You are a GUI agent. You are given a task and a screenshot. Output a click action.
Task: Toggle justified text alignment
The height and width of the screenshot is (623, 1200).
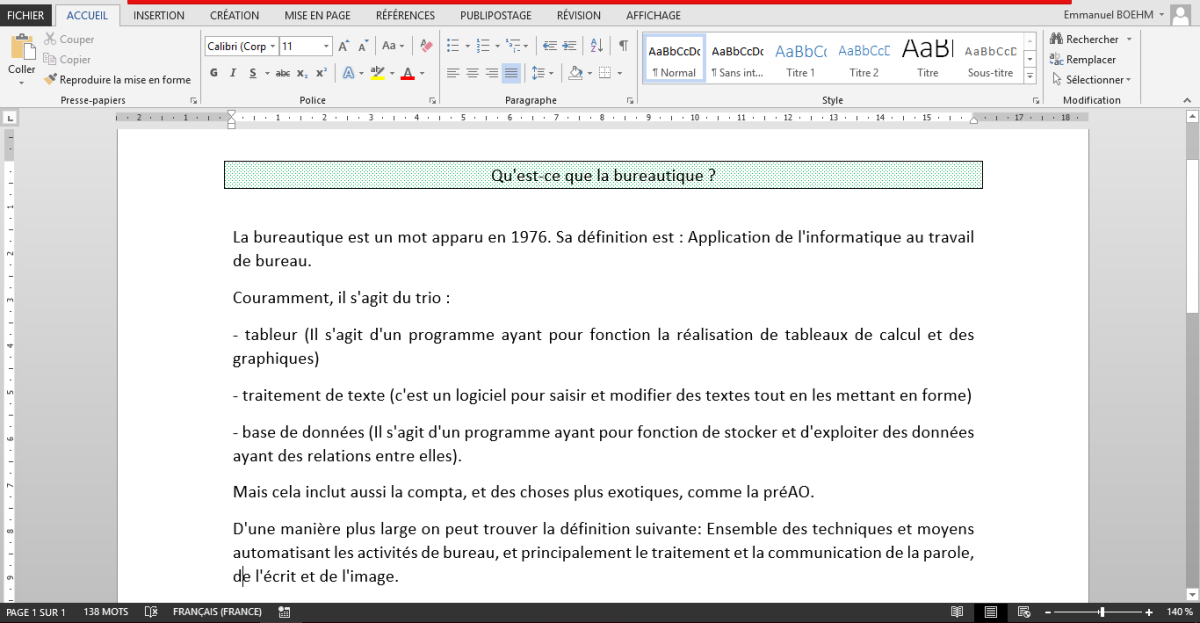[x=511, y=73]
